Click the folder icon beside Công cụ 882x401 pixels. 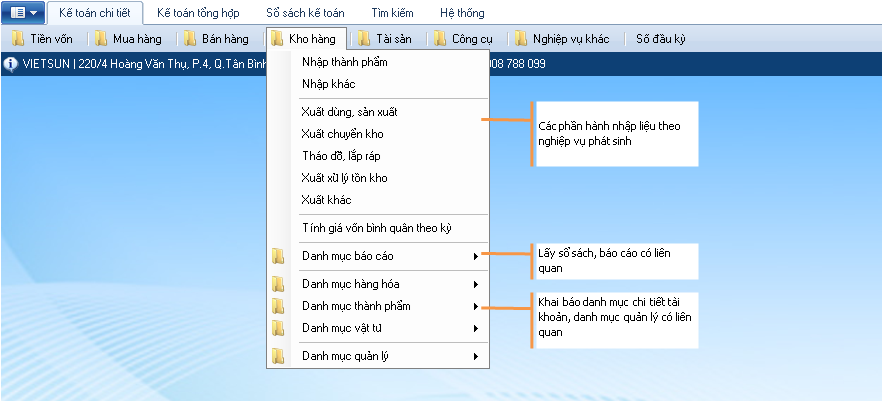[x=439, y=39]
